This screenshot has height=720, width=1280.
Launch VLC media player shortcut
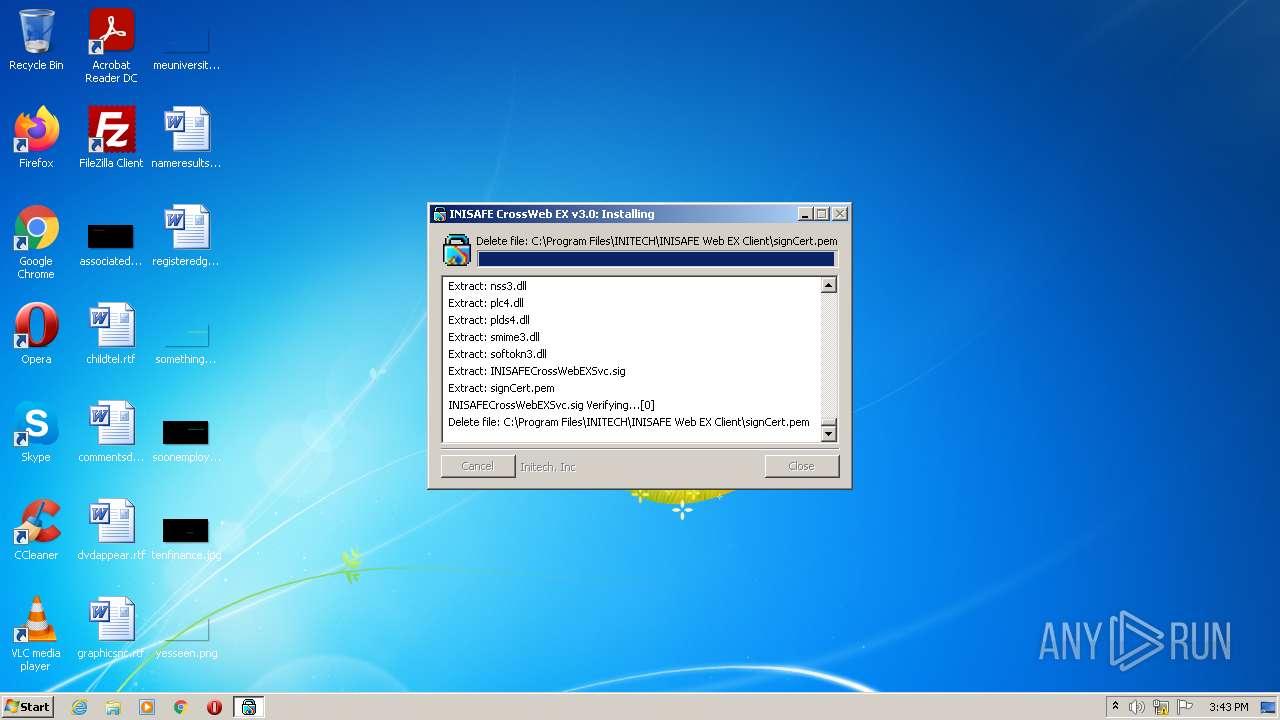[x=36, y=634]
